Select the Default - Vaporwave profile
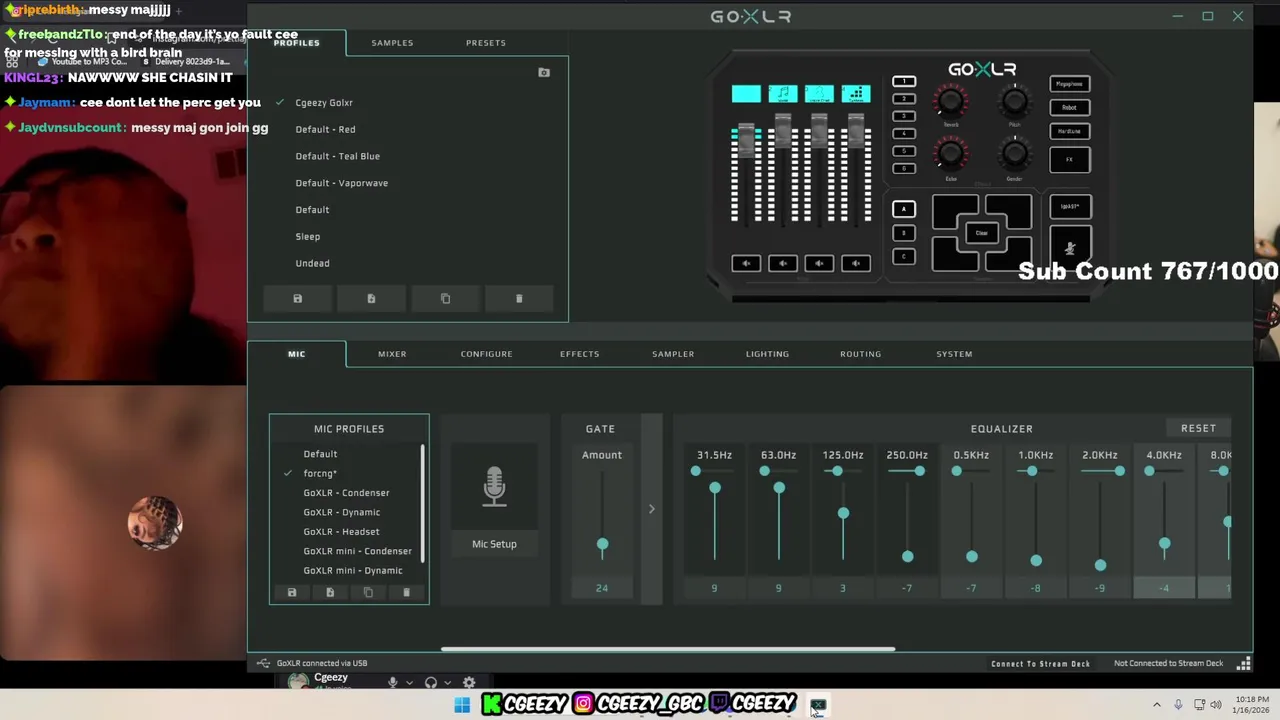The width and height of the screenshot is (1280, 720). tap(341, 183)
